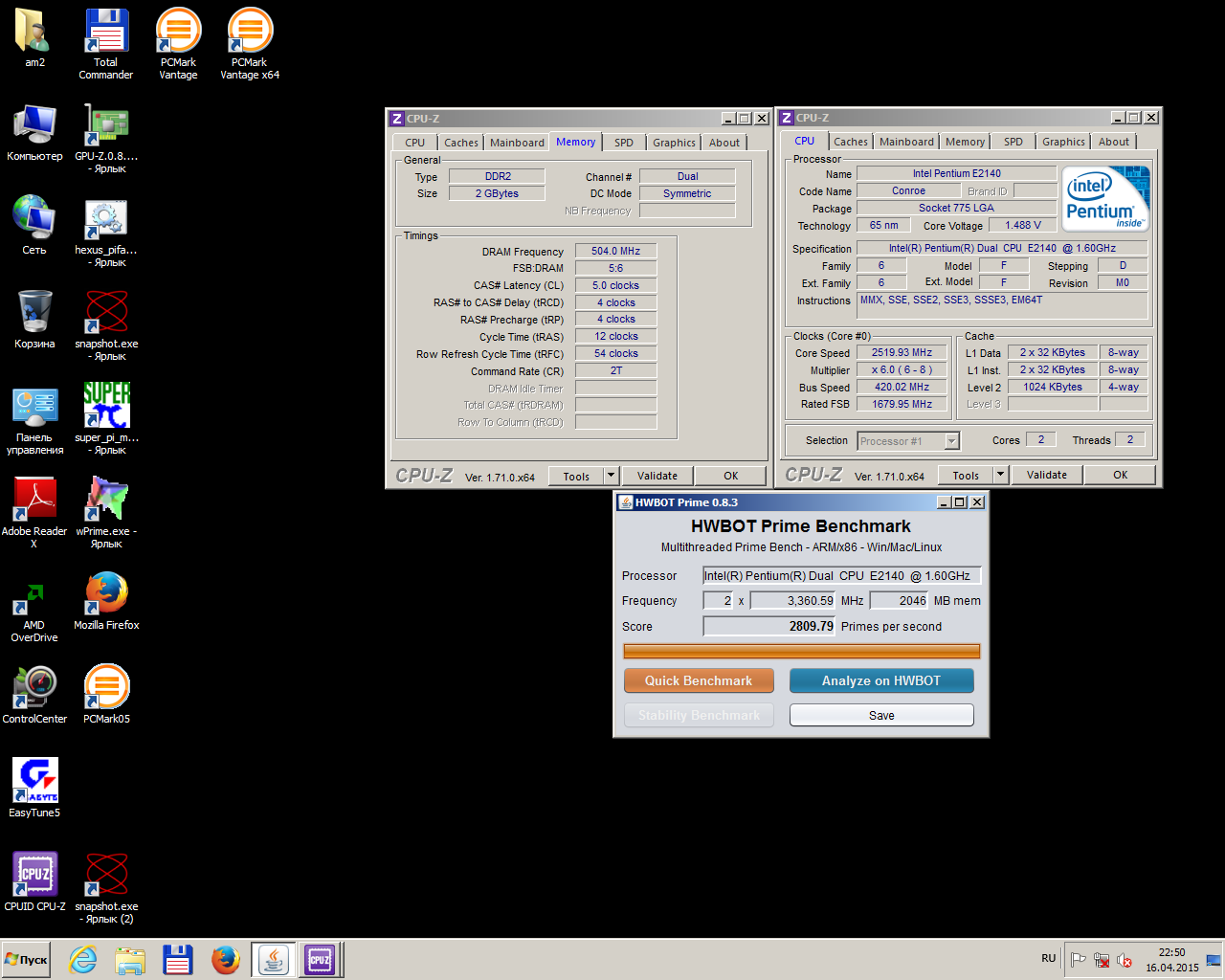Open file explorer folder in taskbar
The image size is (1225, 980).
click(x=130, y=959)
